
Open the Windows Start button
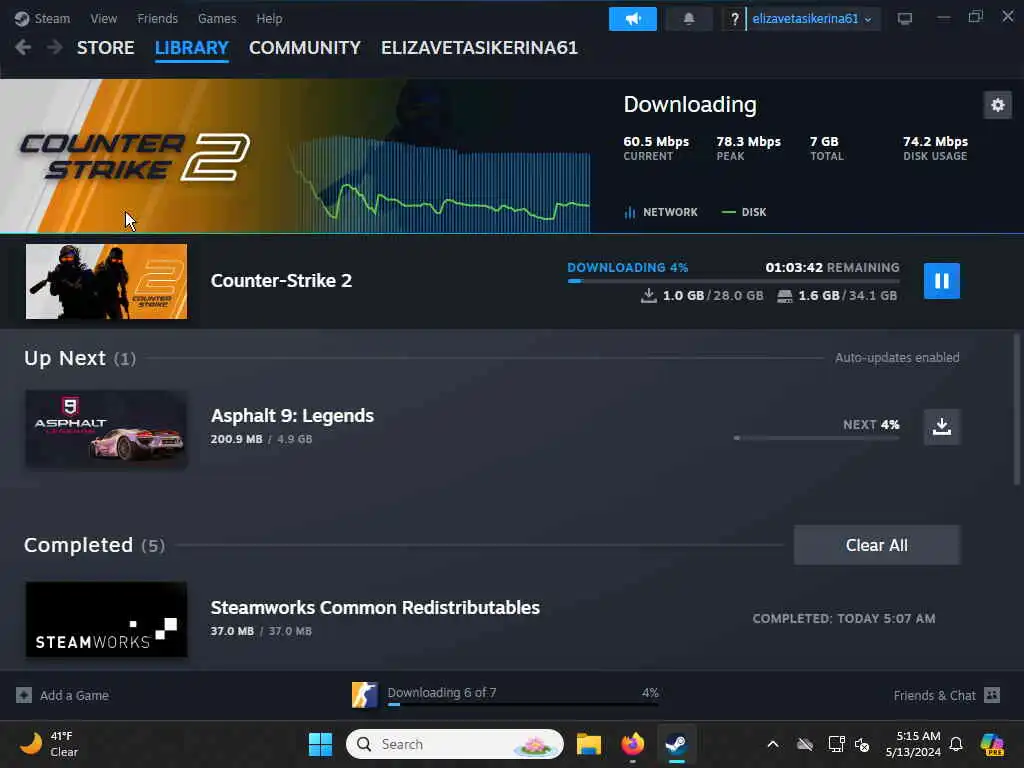[x=320, y=744]
